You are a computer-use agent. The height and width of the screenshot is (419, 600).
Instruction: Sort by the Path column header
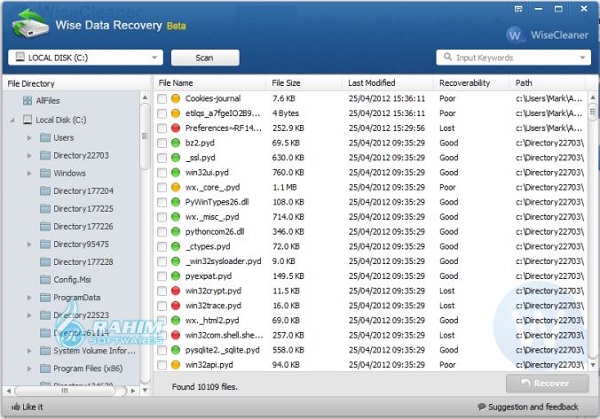click(x=547, y=83)
